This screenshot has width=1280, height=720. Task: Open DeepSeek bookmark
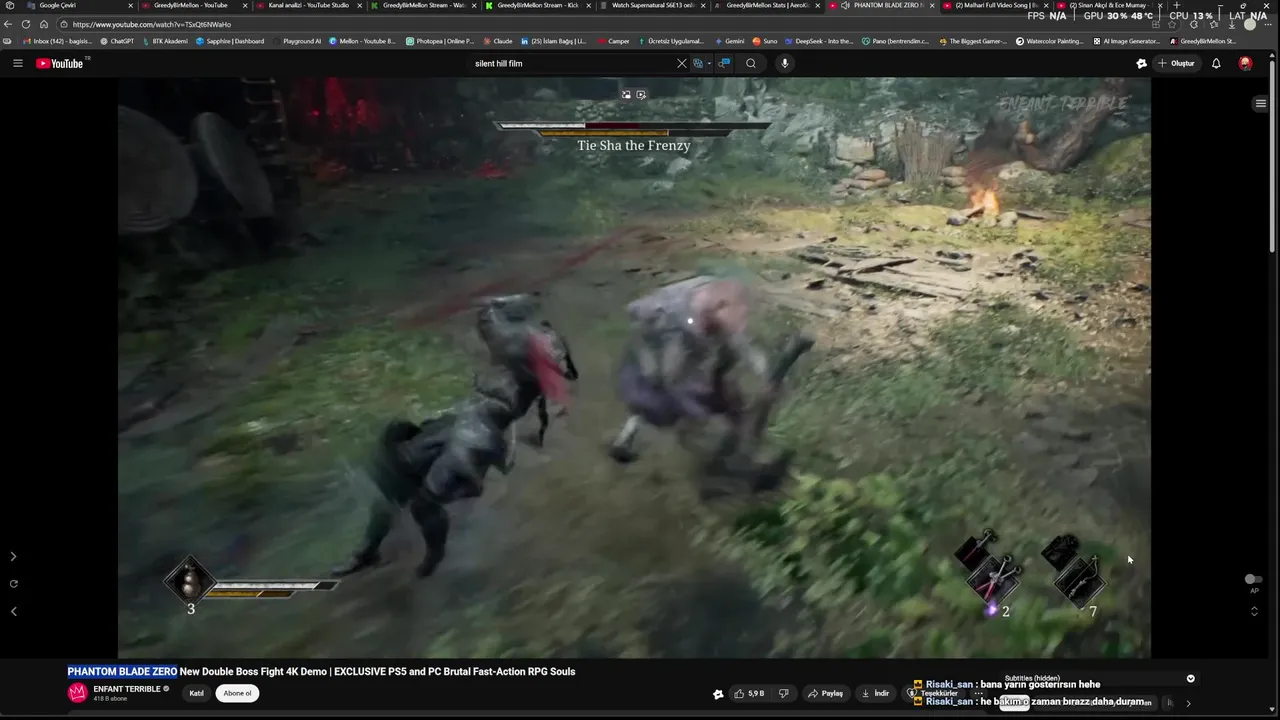tap(819, 41)
